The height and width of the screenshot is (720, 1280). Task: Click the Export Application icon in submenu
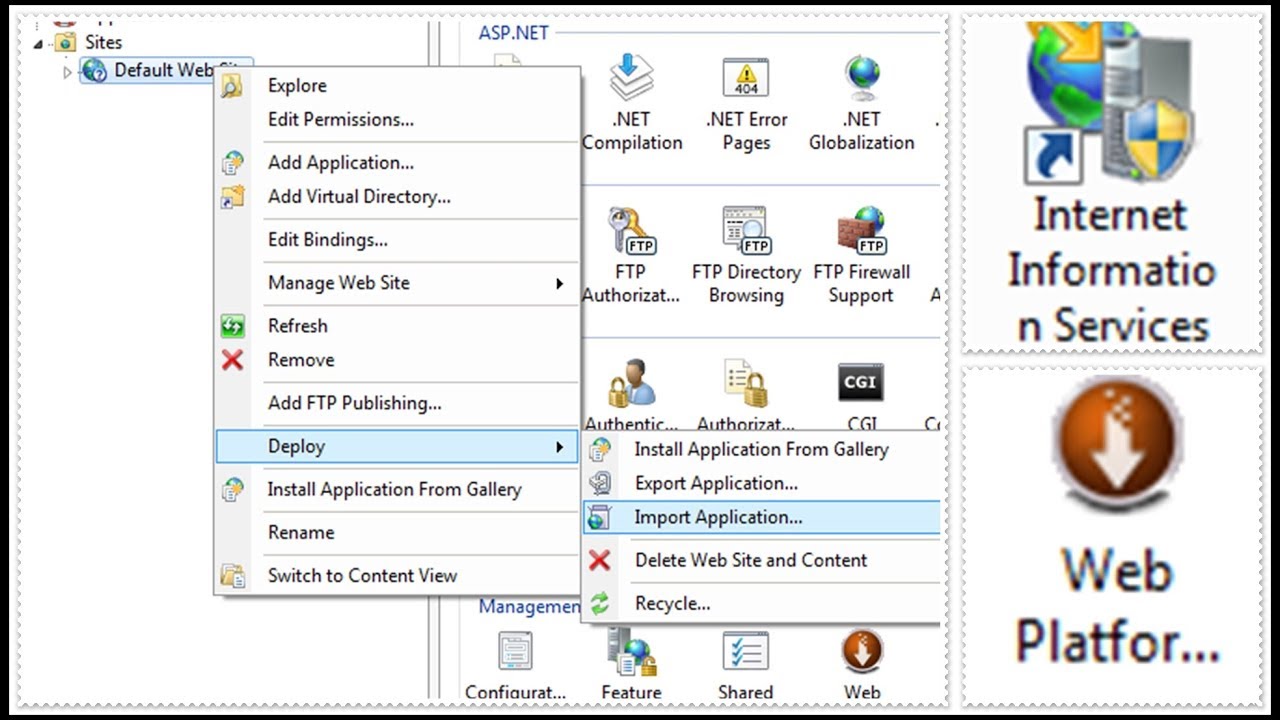pos(599,484)
